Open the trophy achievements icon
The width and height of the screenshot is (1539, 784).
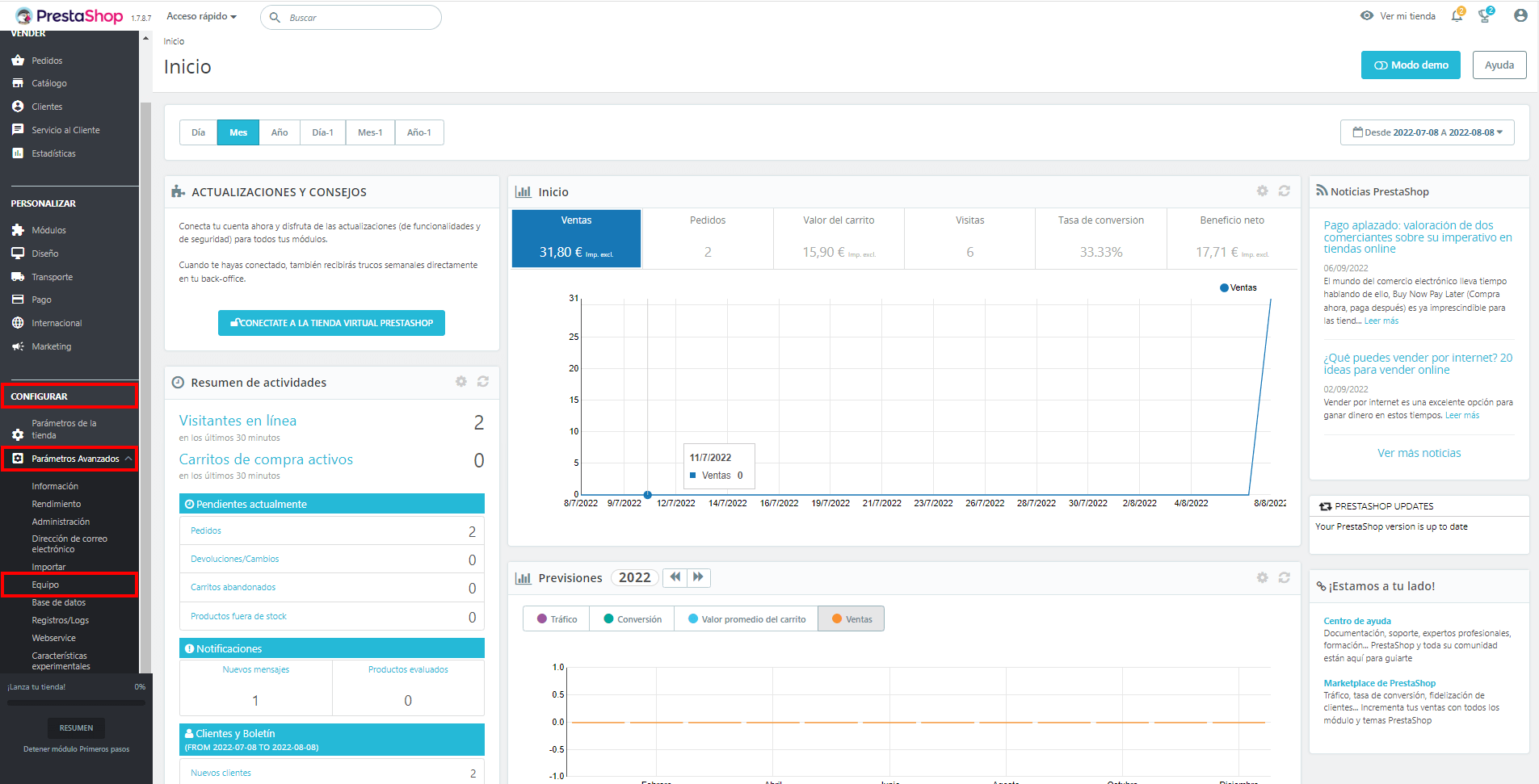point(1484,15)
